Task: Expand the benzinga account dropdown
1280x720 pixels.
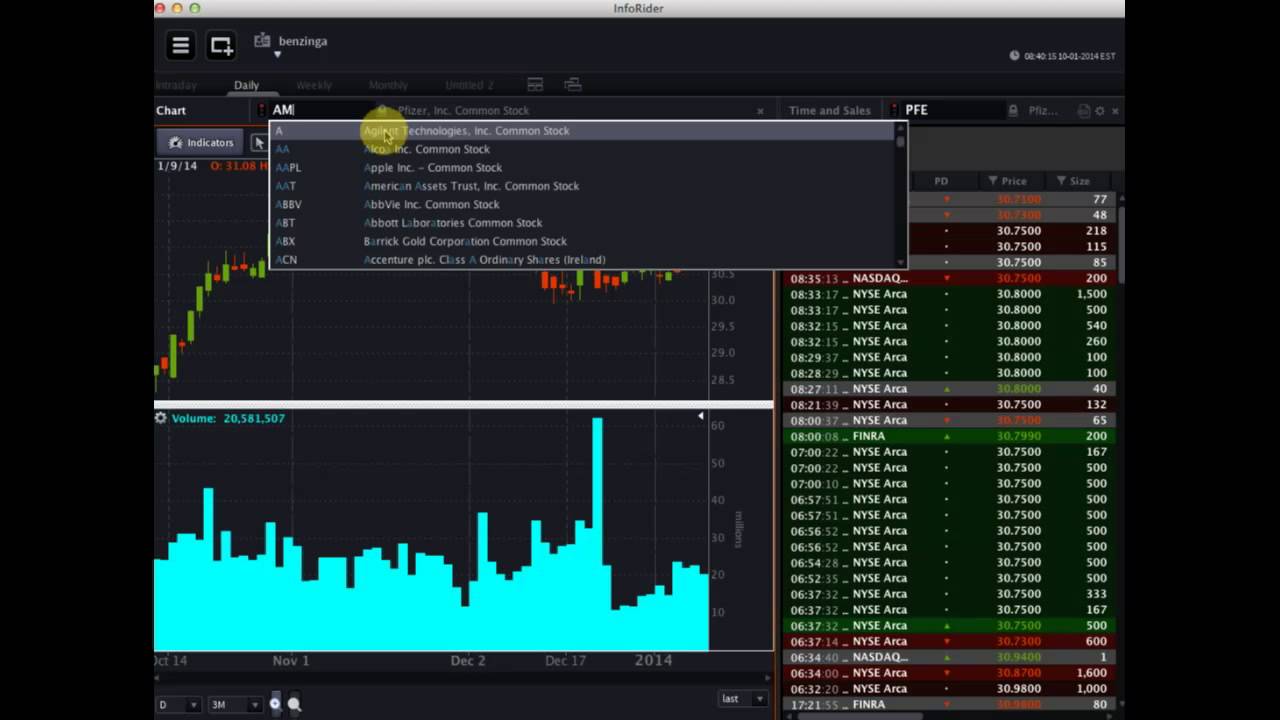Action: click(x=278, y=55)
